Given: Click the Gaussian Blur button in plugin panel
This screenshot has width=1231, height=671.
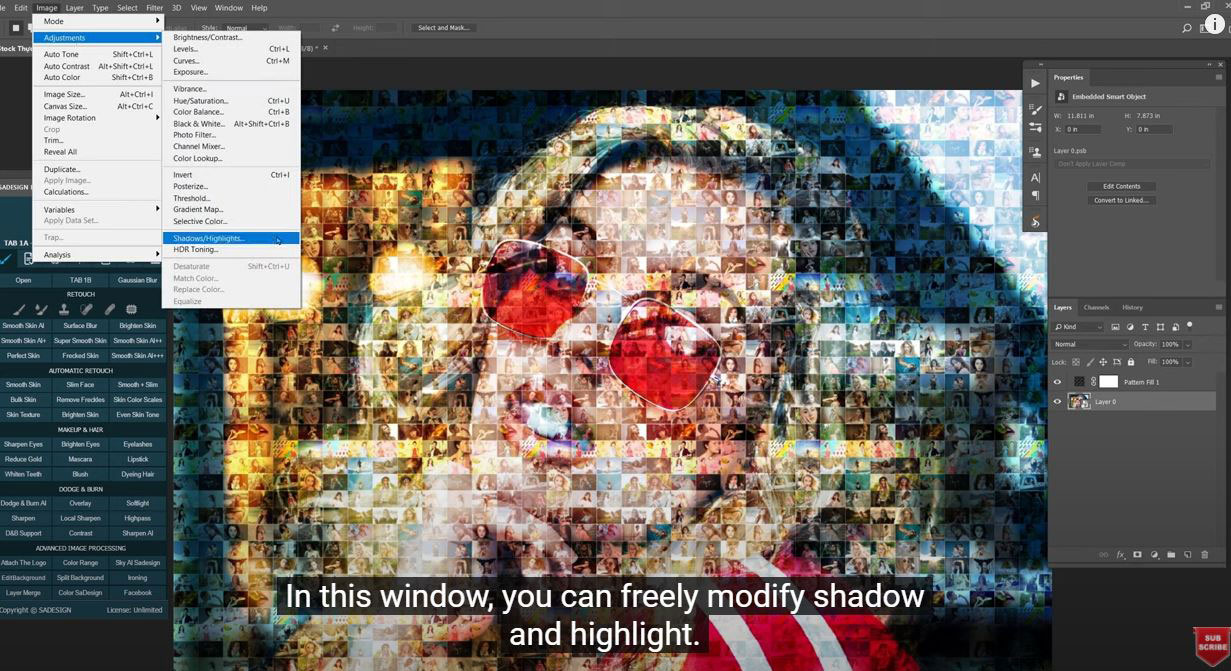Looking at the screenshot, I should pos(137,280).
